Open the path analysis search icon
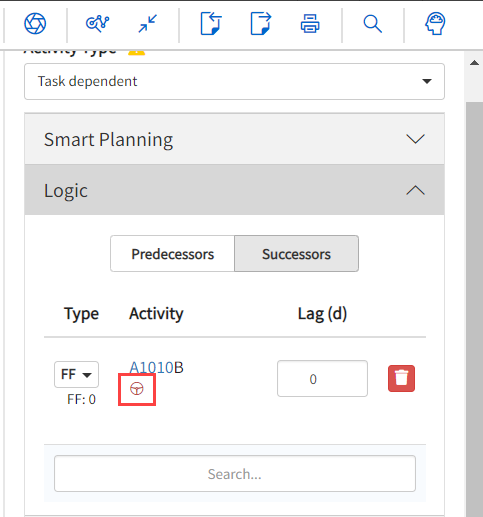This screenshot has height=517, width=483. tap(97, 23)
